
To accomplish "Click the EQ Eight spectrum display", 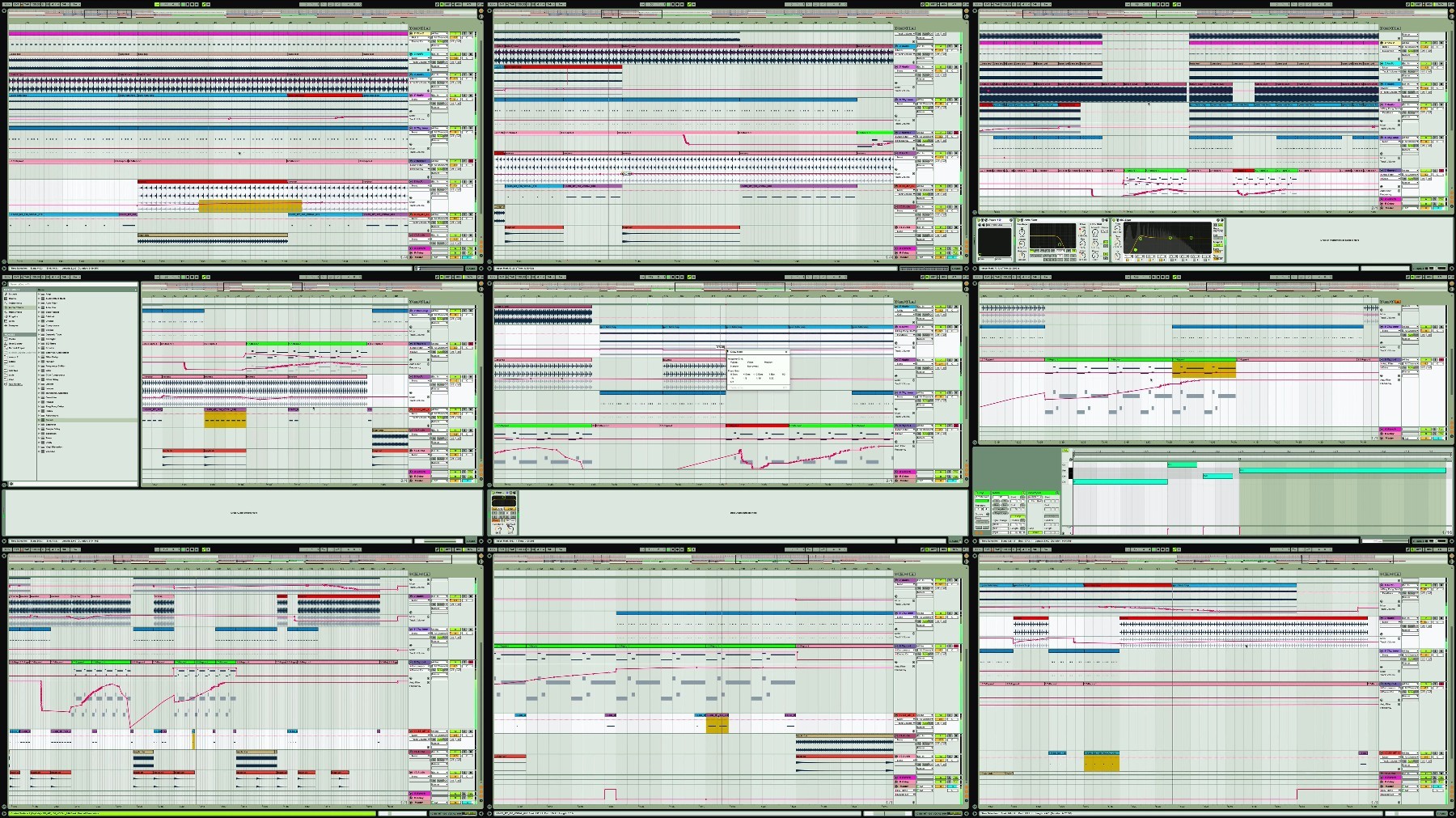I will coord(1167,237).
